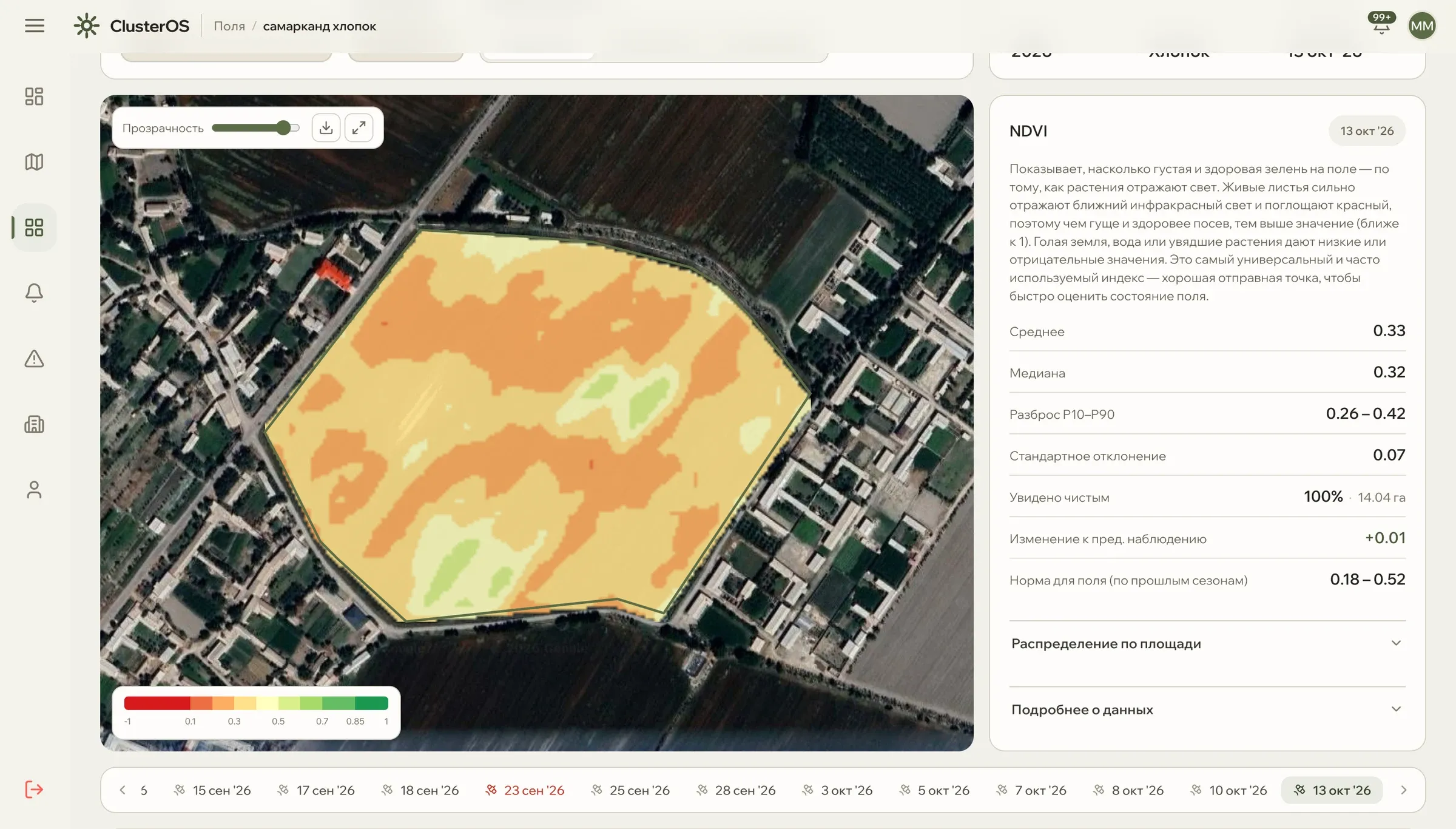
Task: Select the 3 окт '26 date
Action: point(837,790)
